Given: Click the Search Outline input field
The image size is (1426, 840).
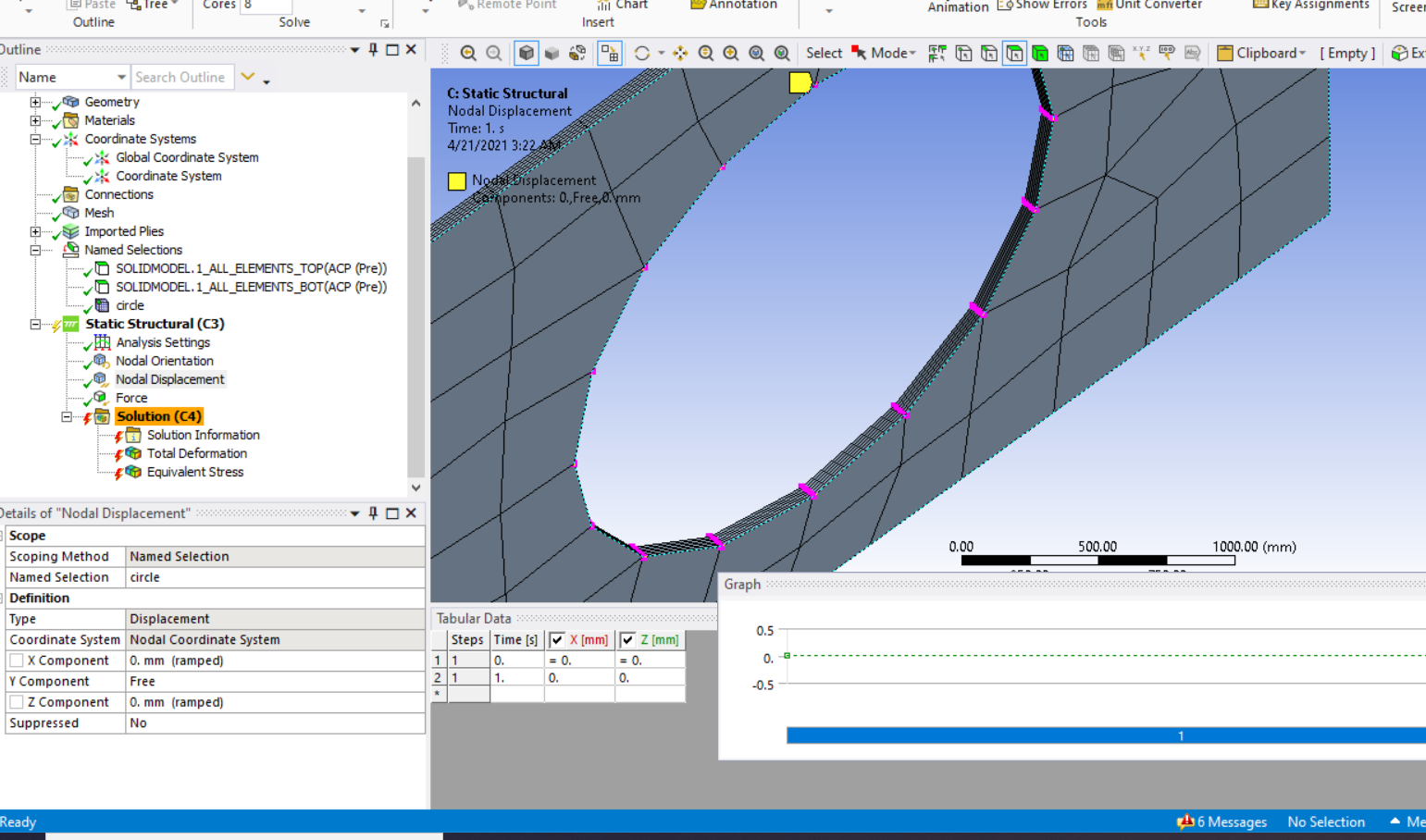Looking at the screenshot, I should [180, 78].
